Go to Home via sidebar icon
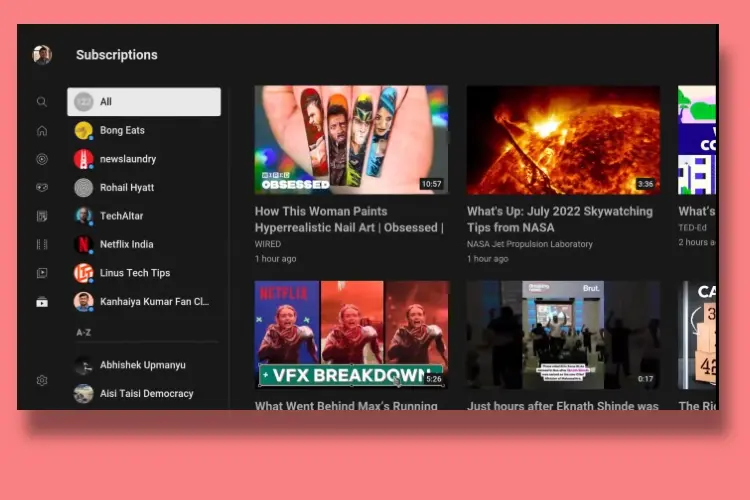Screen dimensions: 750x500 click(42, 130)
